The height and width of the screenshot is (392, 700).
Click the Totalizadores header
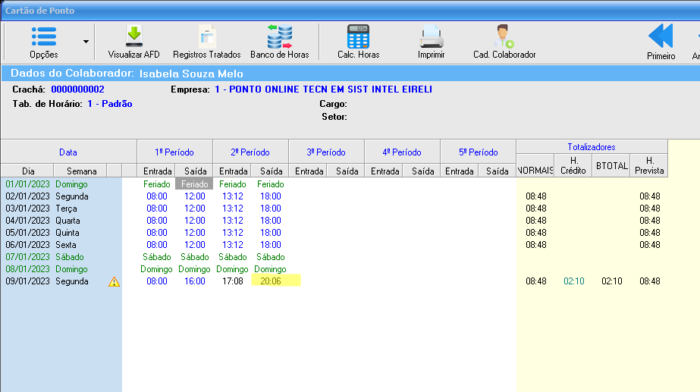point(592,147)
